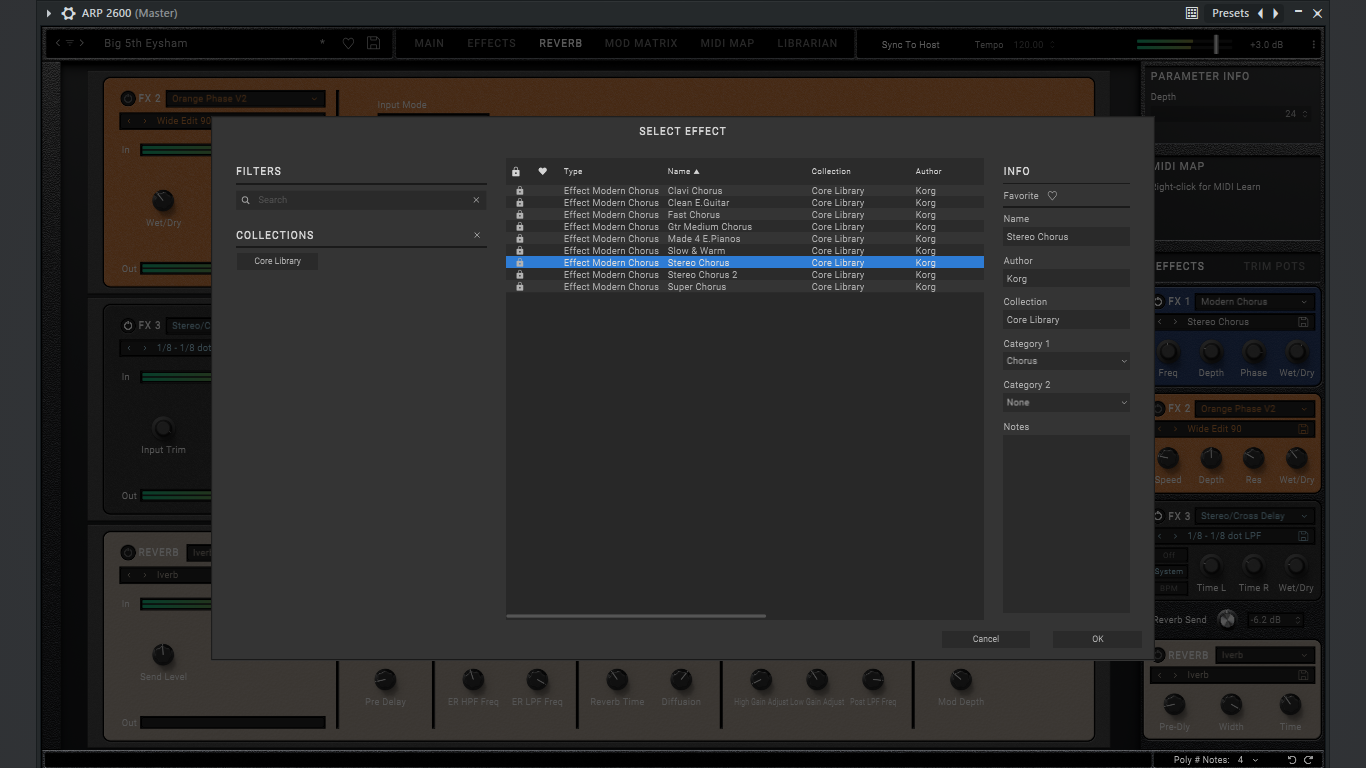
Task: Open Poly # Notes dropdown
Action: click(x=1248, y=760)
